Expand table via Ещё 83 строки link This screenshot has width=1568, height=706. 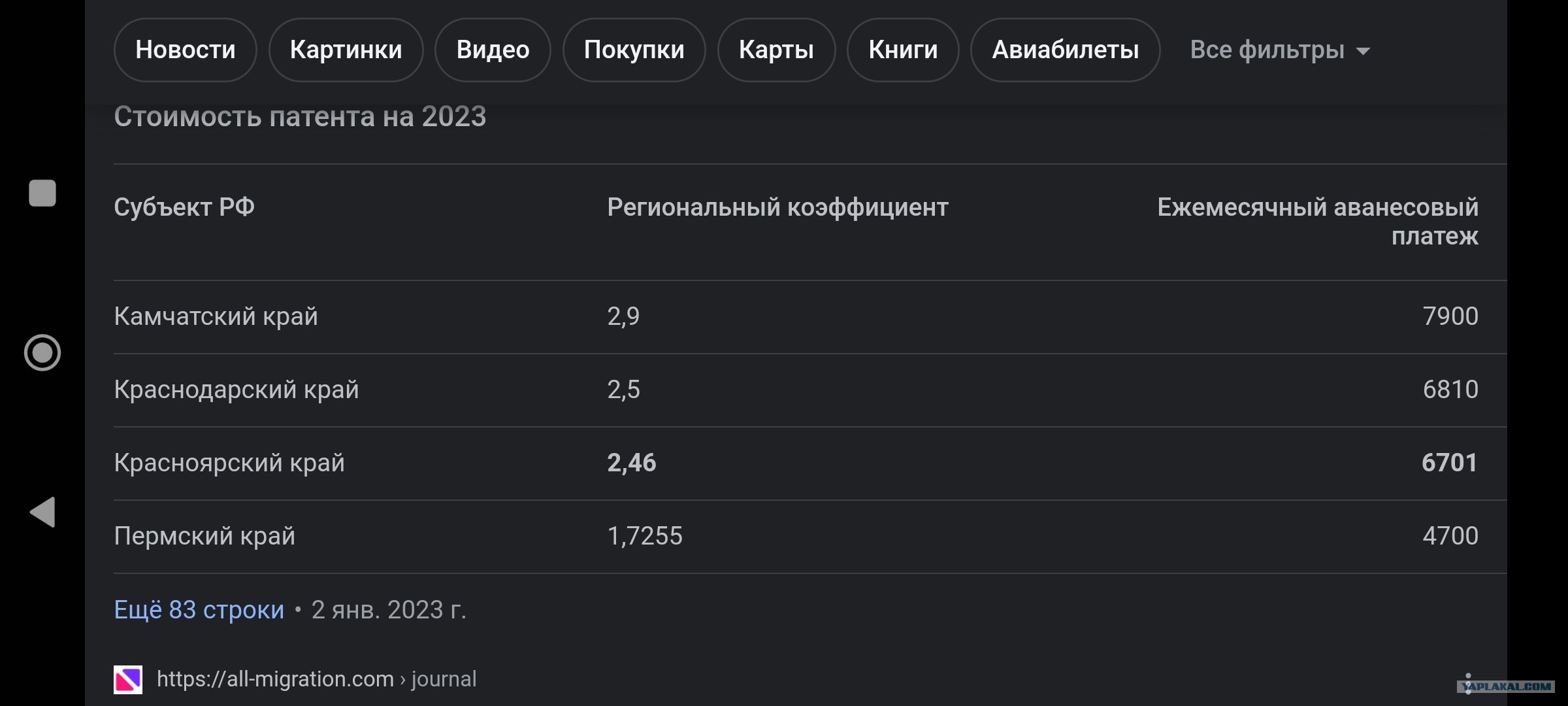[x=199, y=609]
